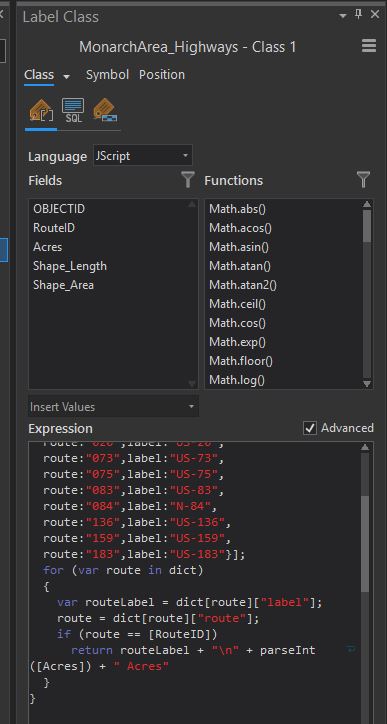Click the word wrap indicator in expression
The height and width of the screenshot is (724, 387).
coord(351,650)
